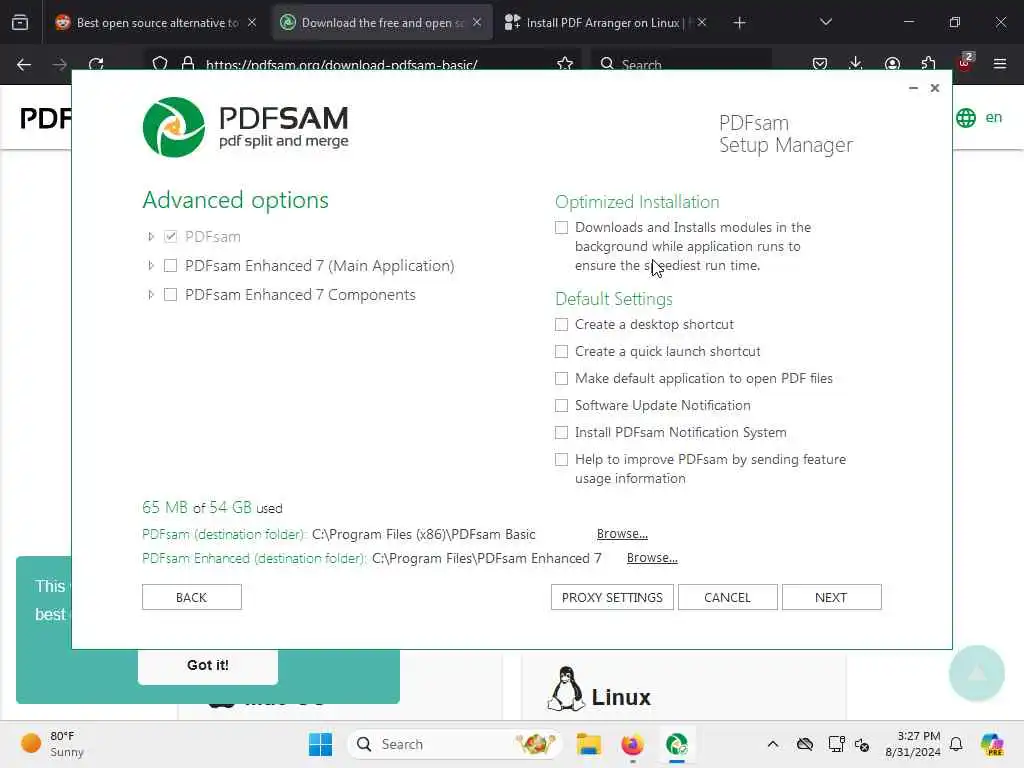1024x768 pixels.
Task: Click the Firefox taskbar icon
Action: [632, 744]
